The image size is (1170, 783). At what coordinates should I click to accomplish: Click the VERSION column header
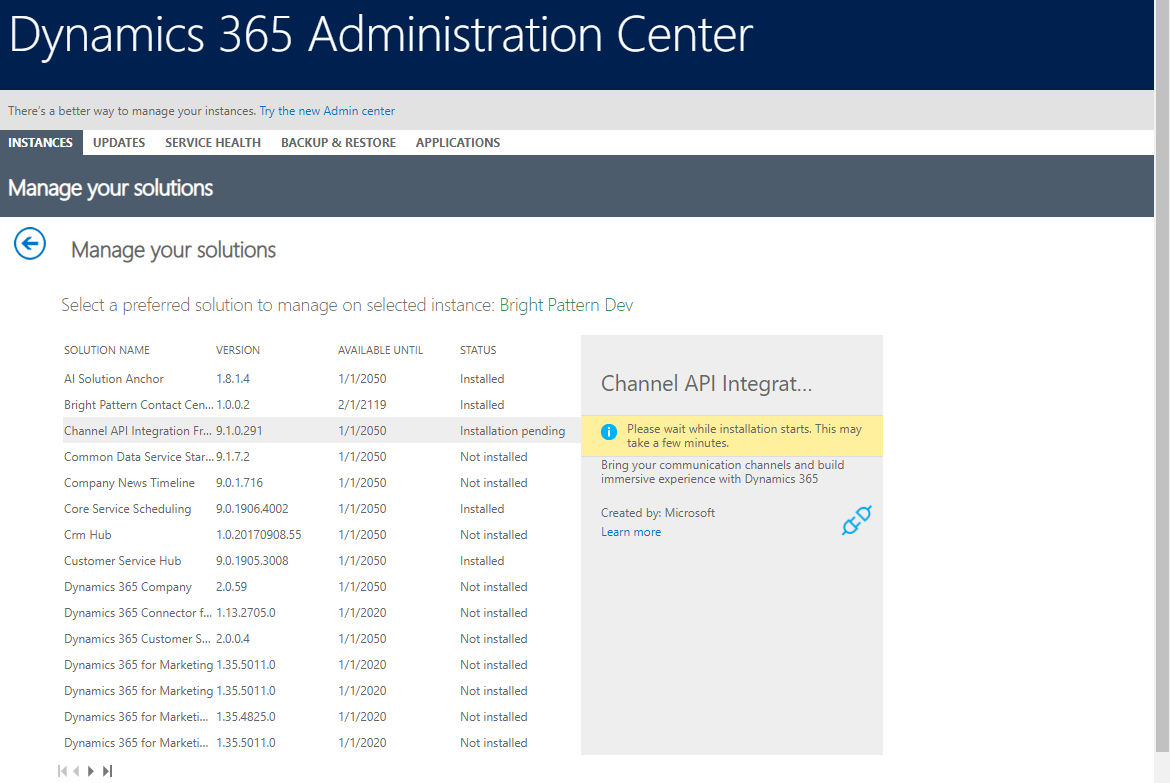pos(238,350)
